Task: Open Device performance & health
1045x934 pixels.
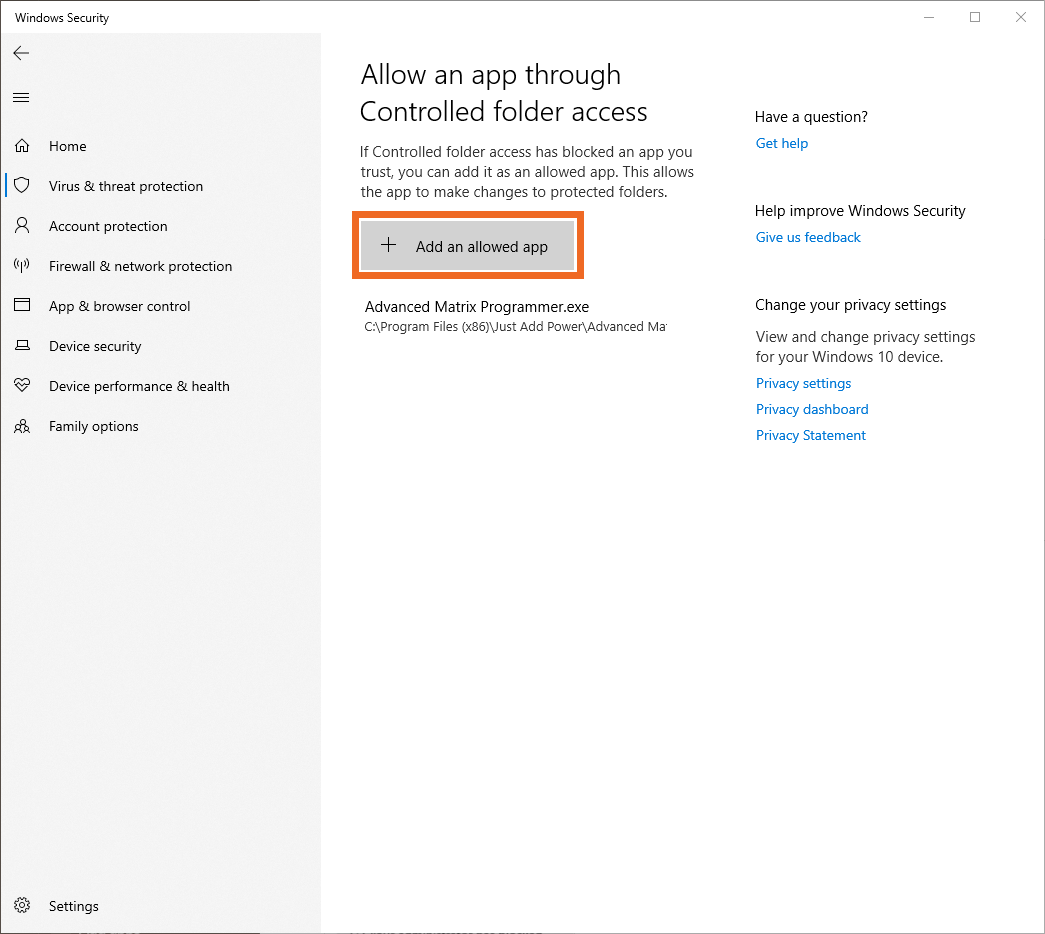Action: pyautogui.click(x=139, y=386)
